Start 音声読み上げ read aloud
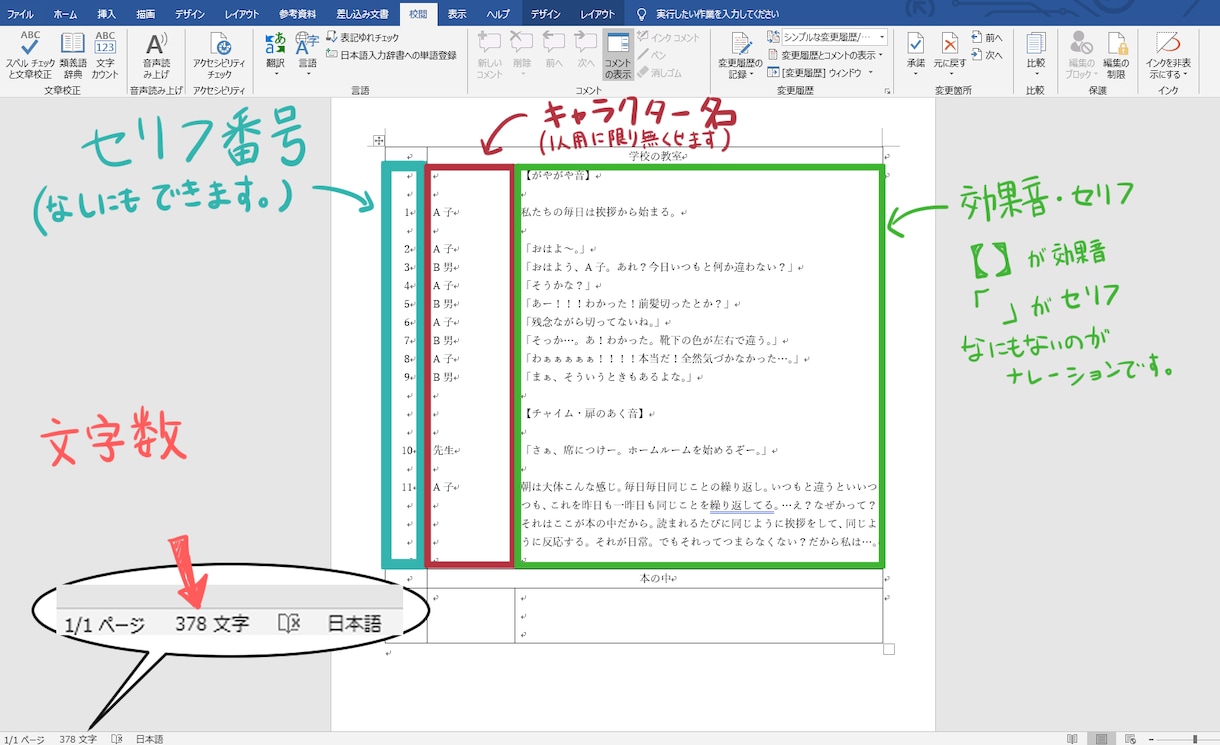This screenshot has width=1220, height=745. [x=156, y=55]
